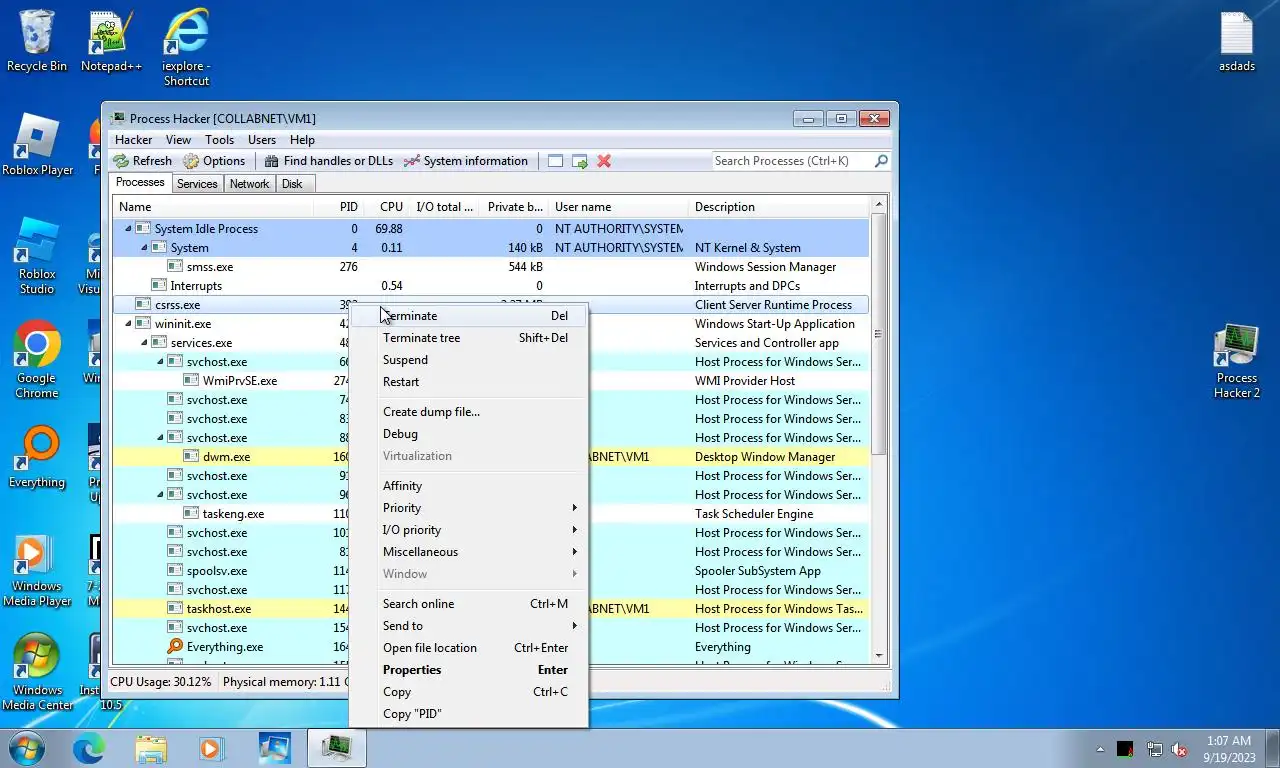Open the iexplore shortcut on desktop
1280x768 pixels.
(x=186, y=48)
